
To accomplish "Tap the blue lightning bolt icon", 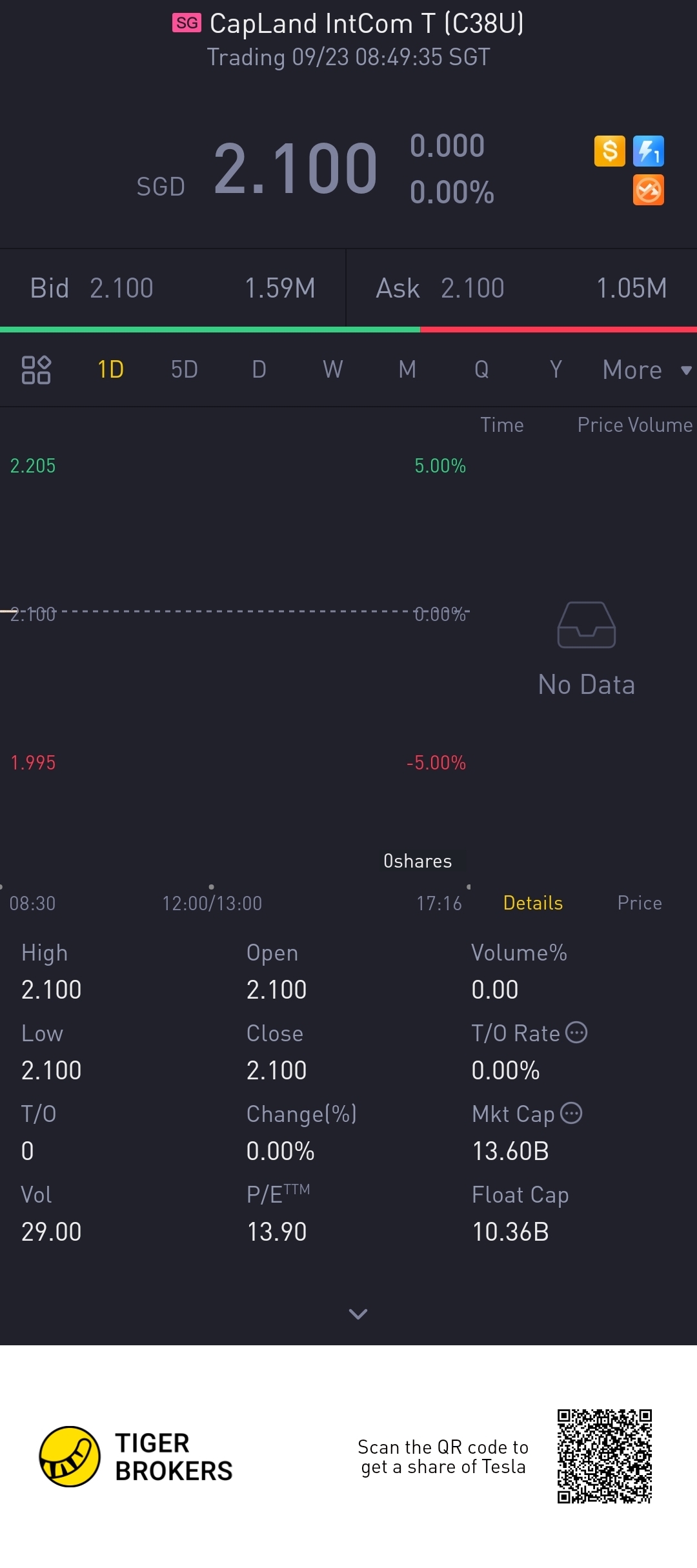I will (648, 151).
